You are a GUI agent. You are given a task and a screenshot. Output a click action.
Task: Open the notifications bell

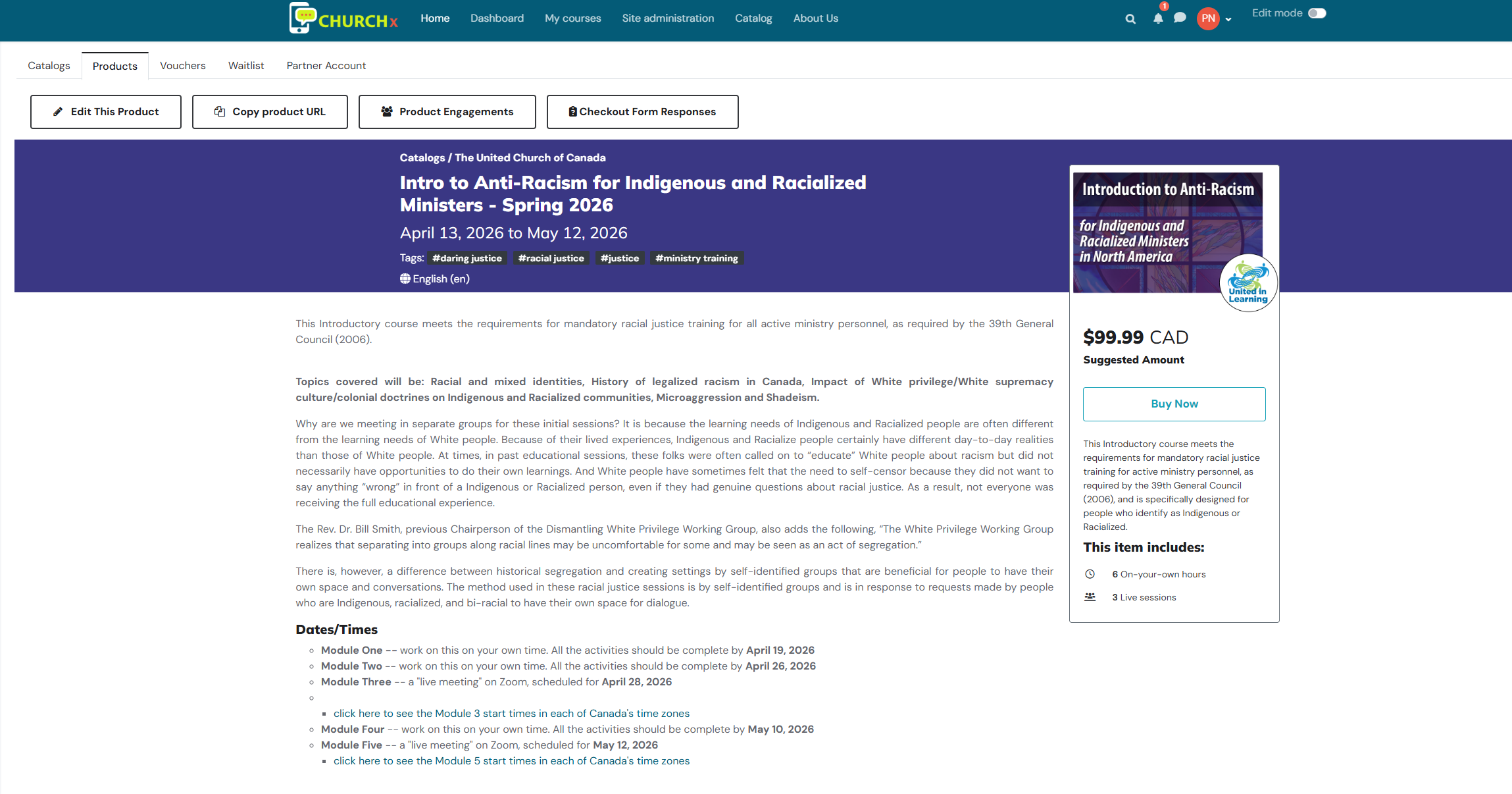[x=1158, y=18]
